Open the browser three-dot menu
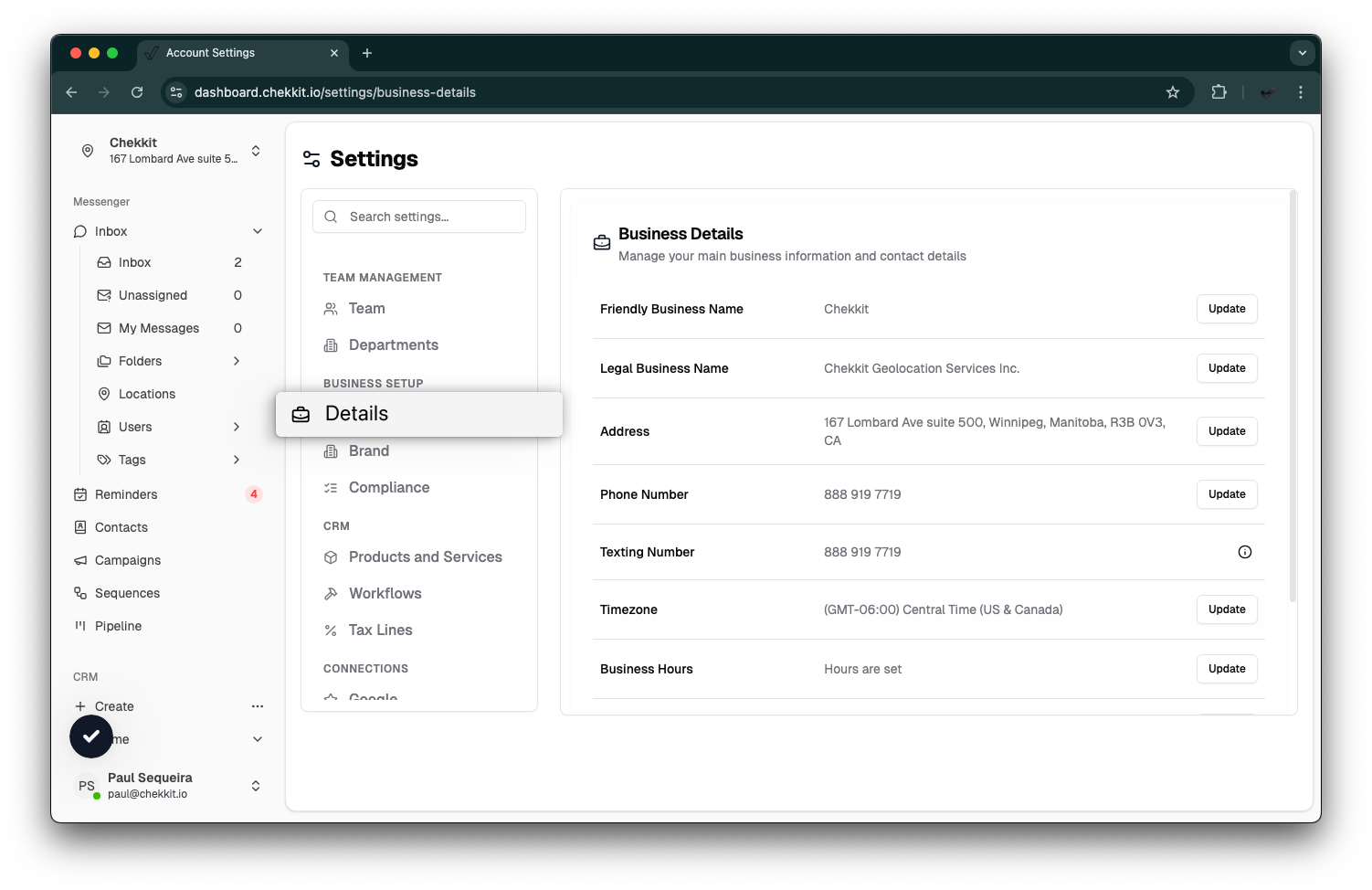The width and height of the screenshot is (1372, 890). (x=1301, y=92)
